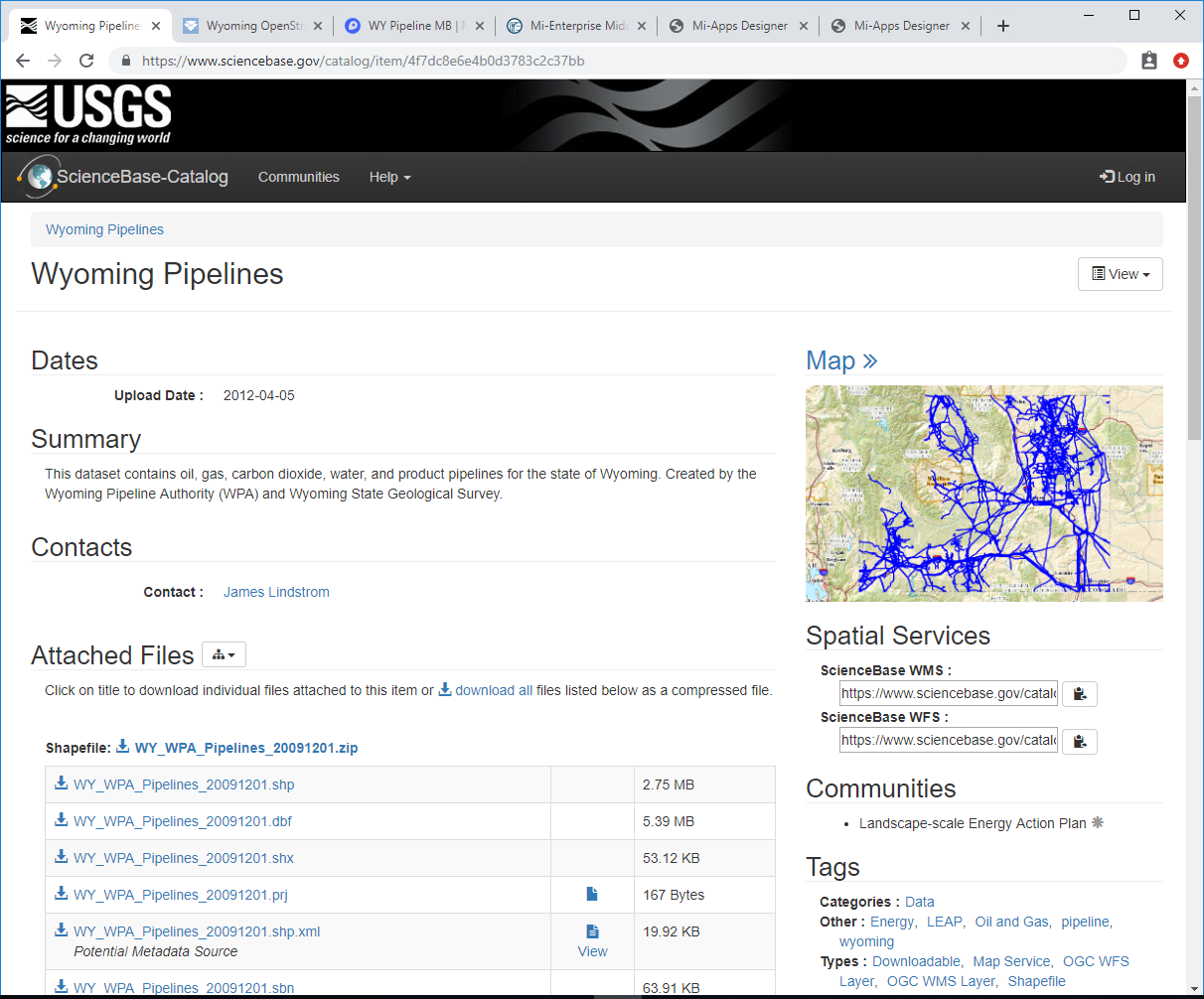Click the Shapefile type tag
The image size is (1204, 999).
[x=1036, y=981]
